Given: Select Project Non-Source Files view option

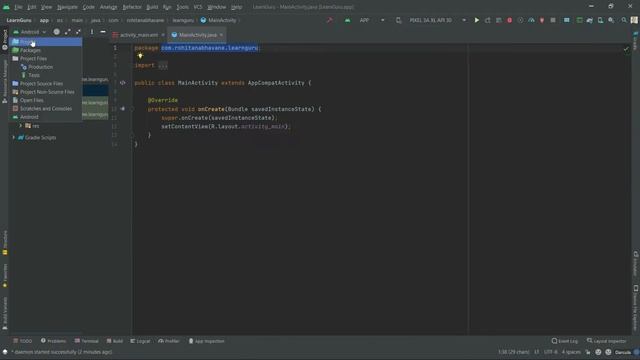Looking at the screenshot, I should [45, 92].
